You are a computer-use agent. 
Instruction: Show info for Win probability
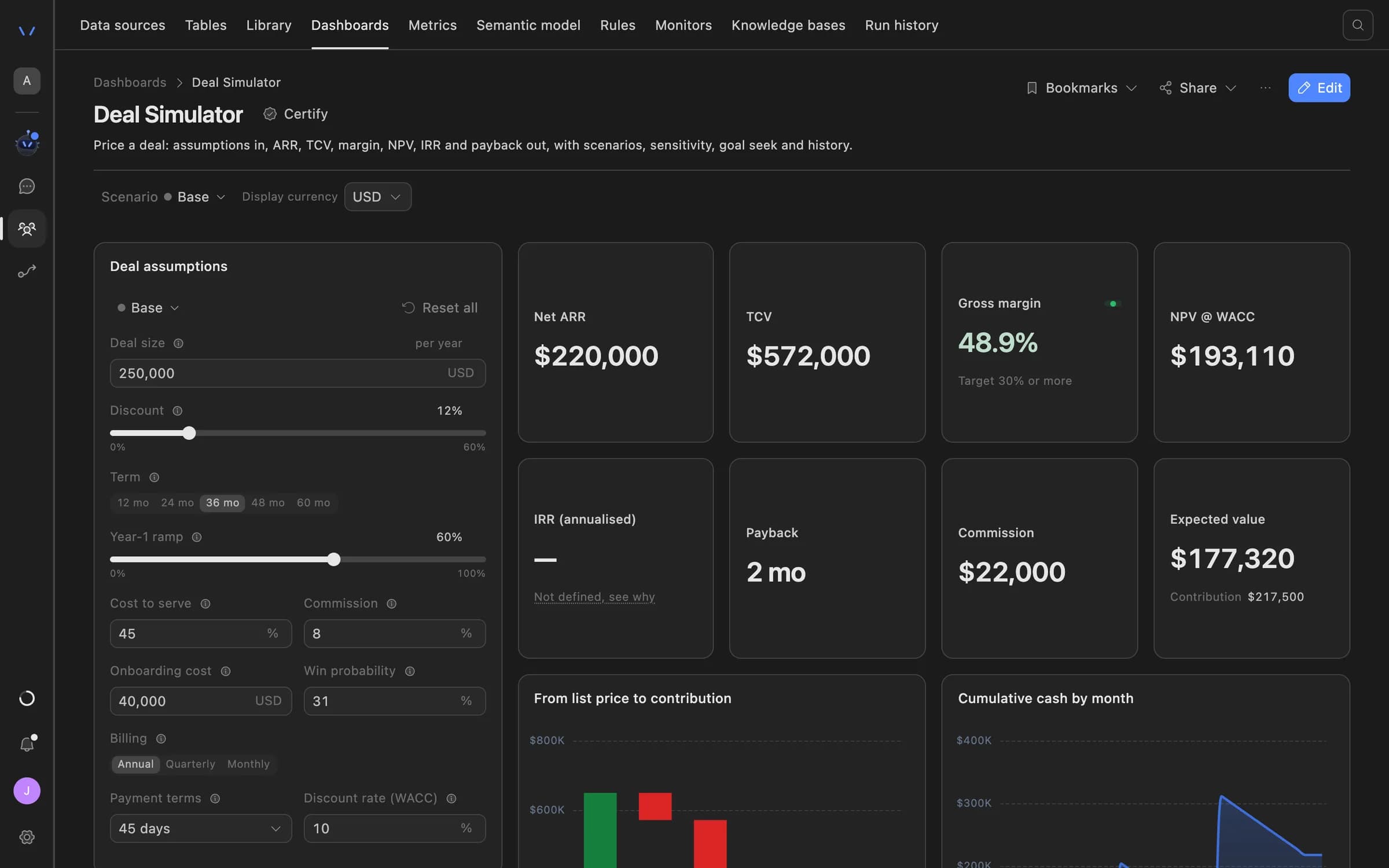point(410,671)
